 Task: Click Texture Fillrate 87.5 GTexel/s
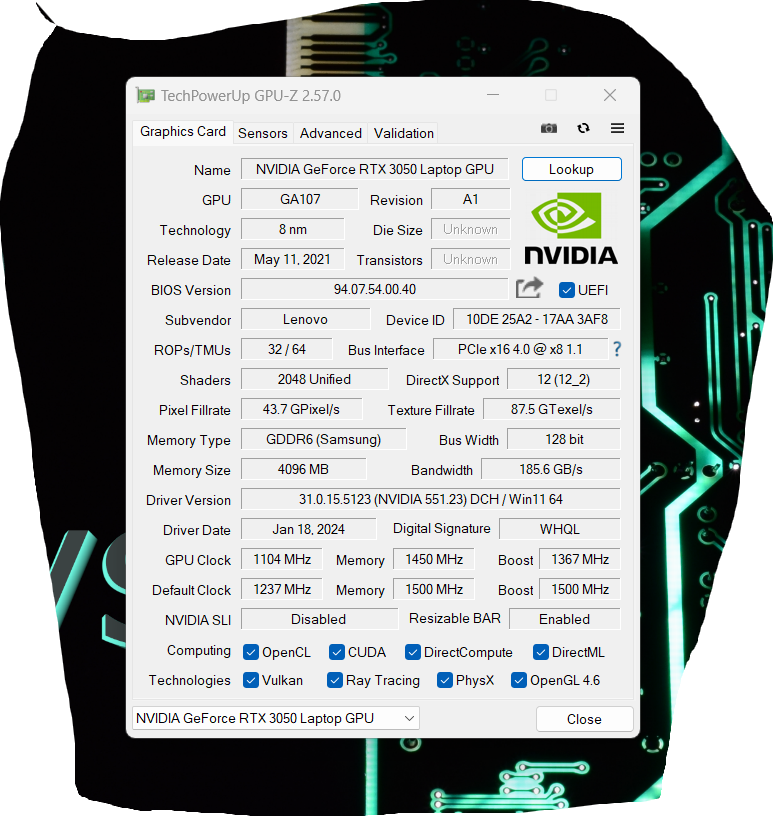click(x=552, y=409)
